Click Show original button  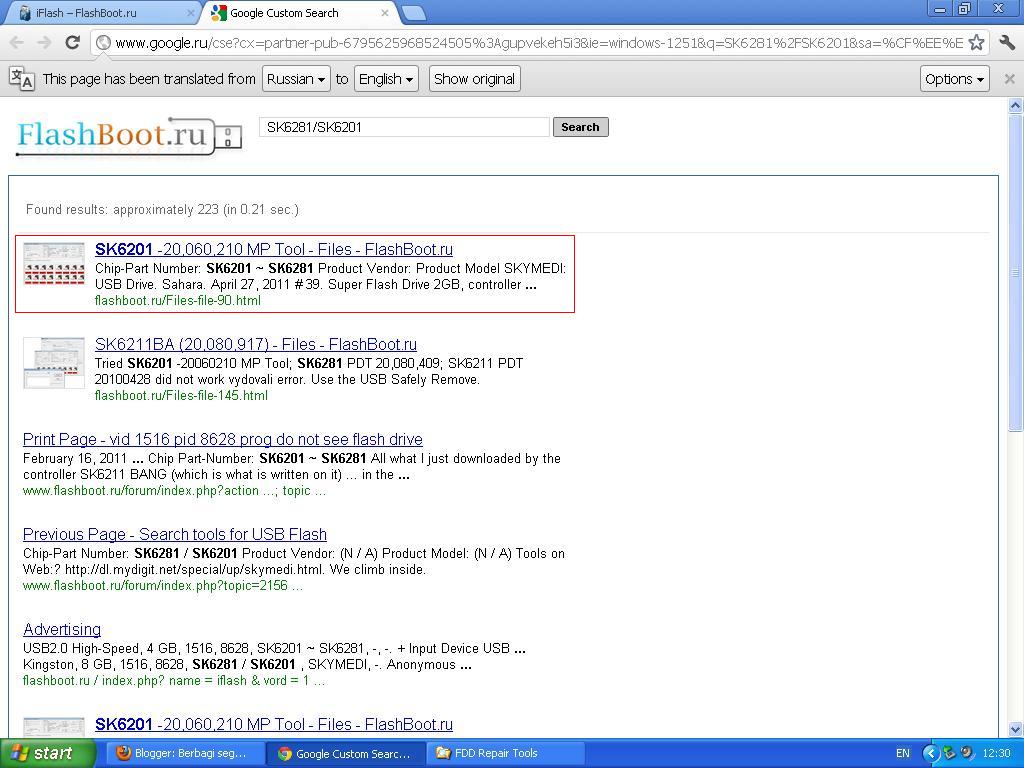coord(474,79)
